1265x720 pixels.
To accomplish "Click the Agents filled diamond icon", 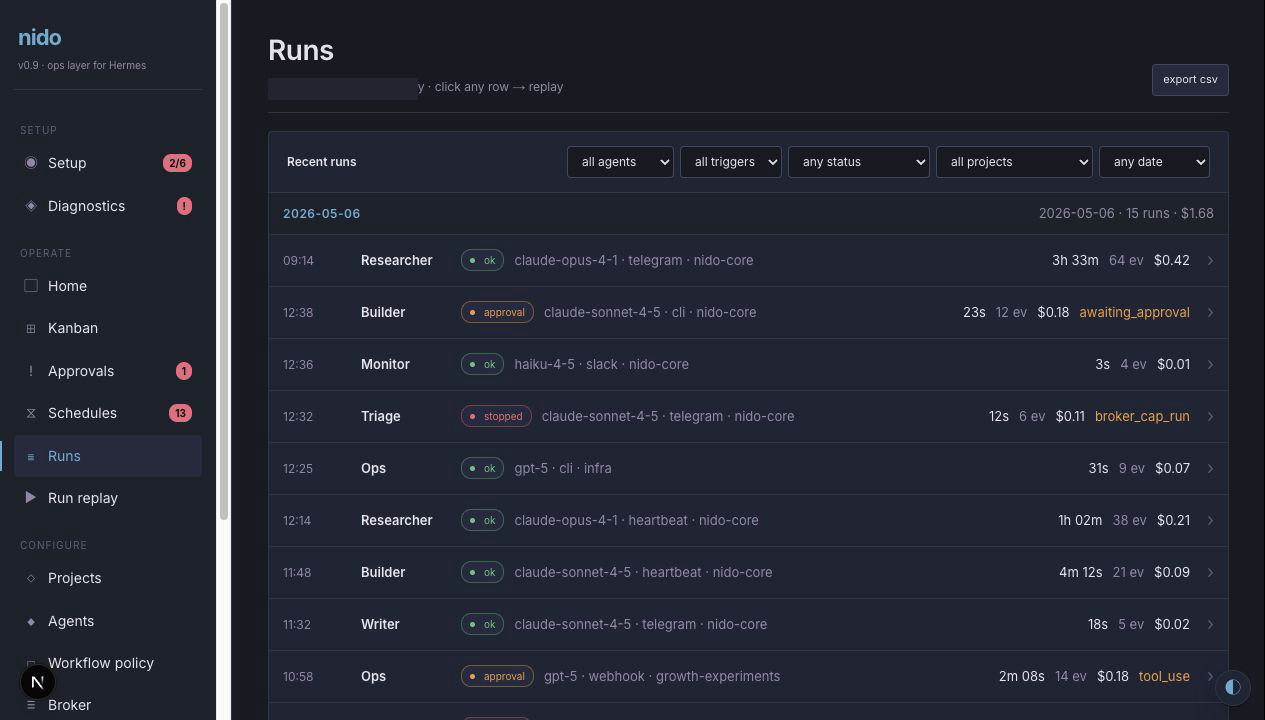I will click(x=31, y=621).
